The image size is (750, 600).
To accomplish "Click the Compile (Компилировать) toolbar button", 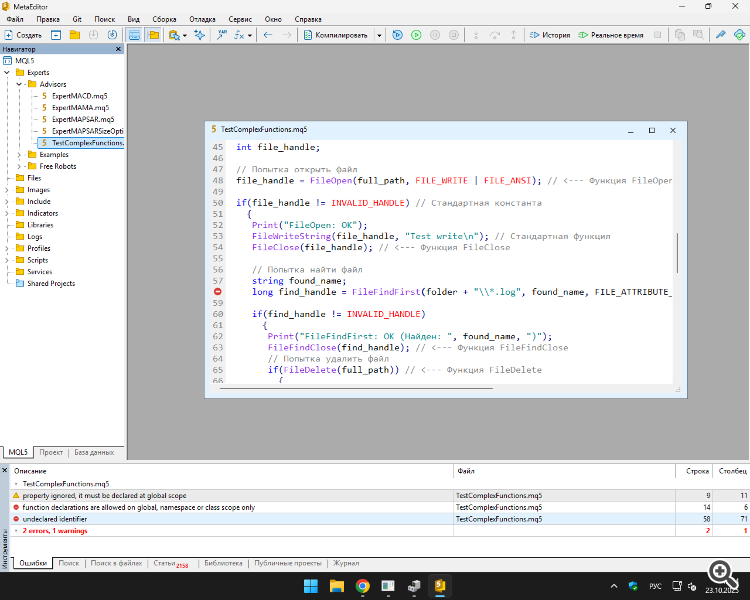I will (336, 35).
